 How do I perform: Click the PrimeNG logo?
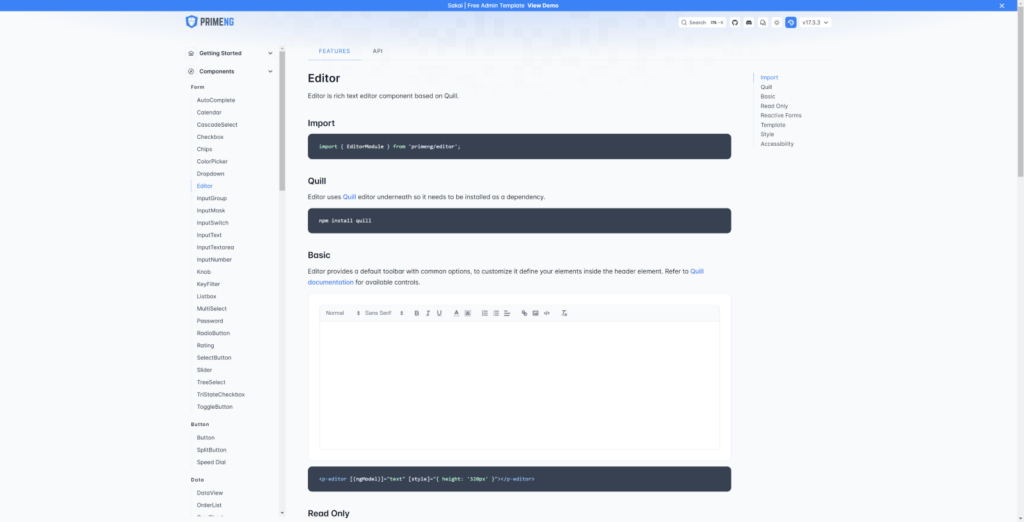pos(210,22)
